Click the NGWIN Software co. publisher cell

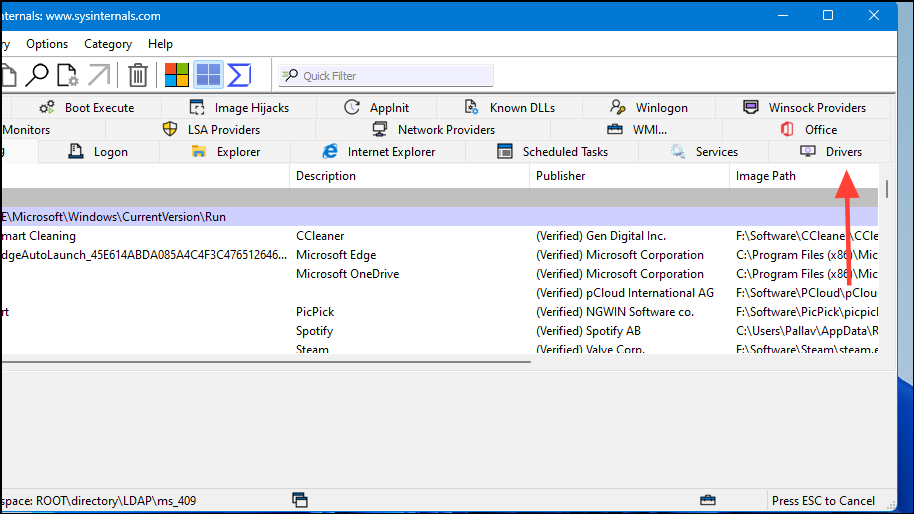615,312
